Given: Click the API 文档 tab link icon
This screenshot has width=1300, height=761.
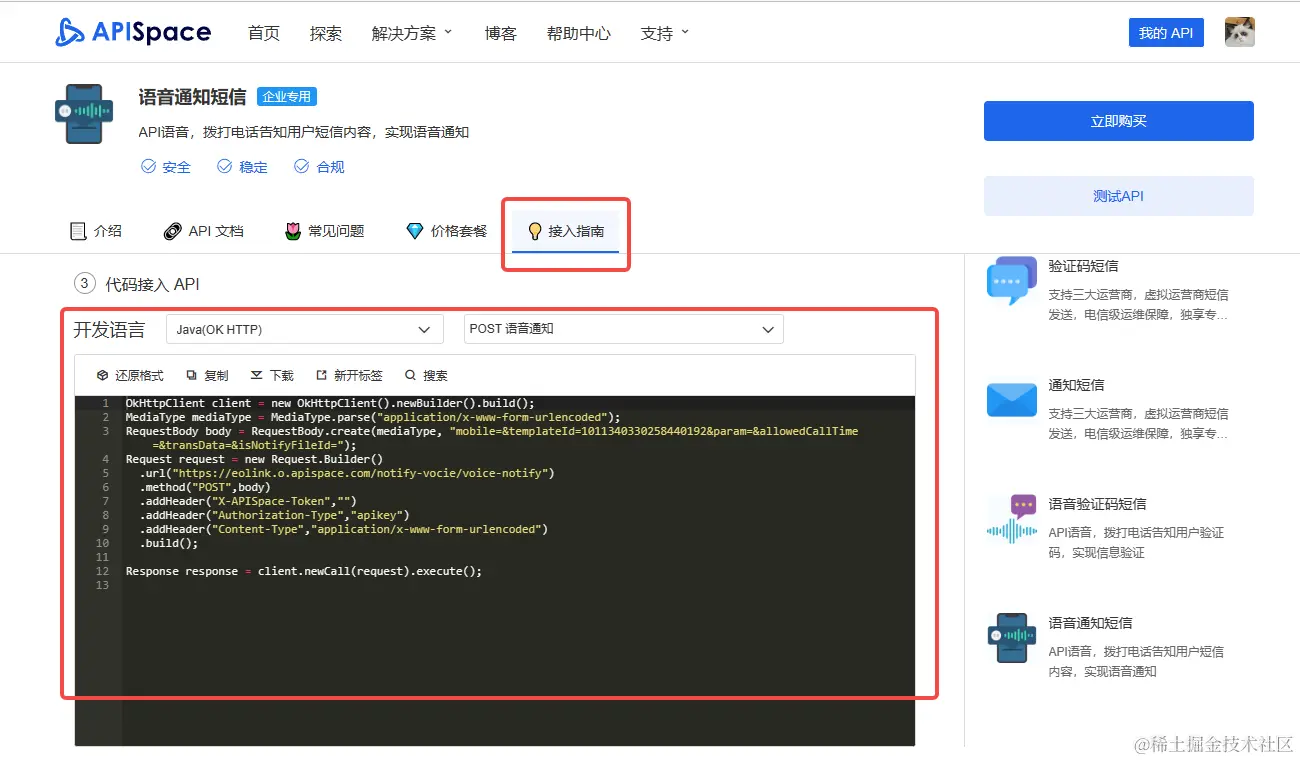Looking at the screenshot, I should (x=172, y=231).
